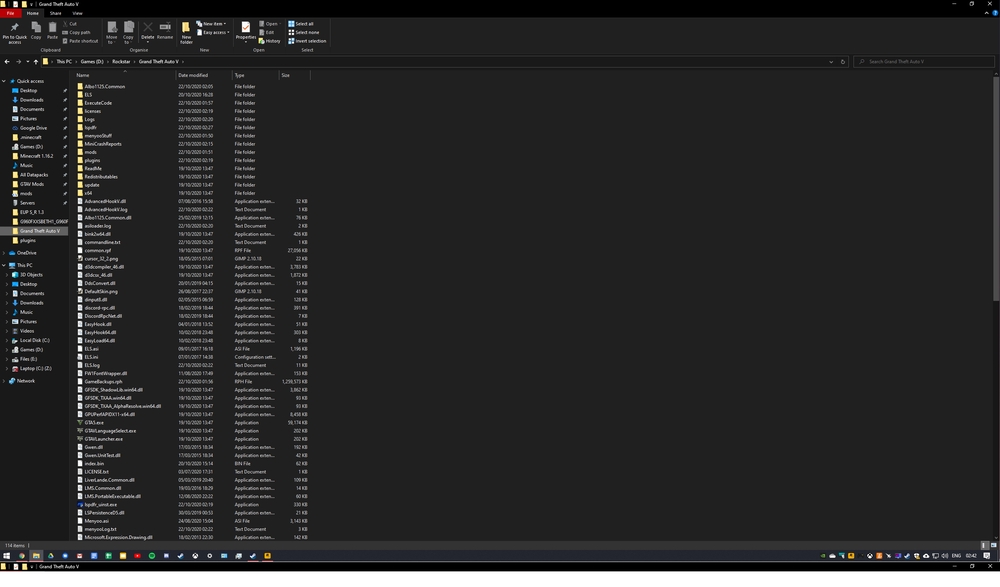Click the Edit button in Open group

(267, 33)
